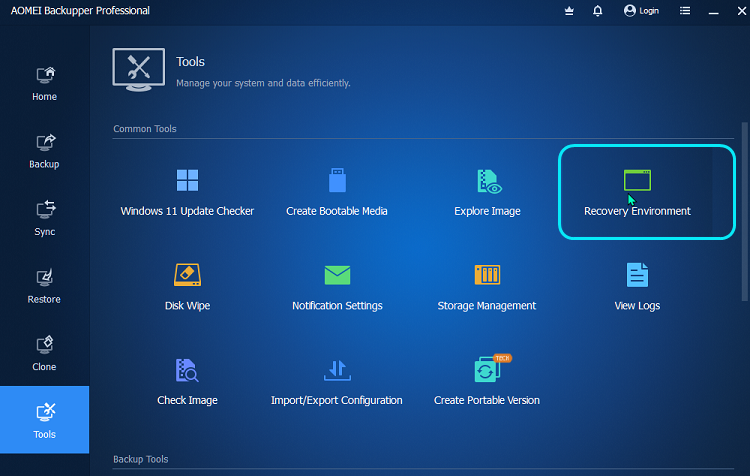Launch Create Bootable Media tool
The height and width of the screenshot is (476, 750).
[x=337, y=192]
